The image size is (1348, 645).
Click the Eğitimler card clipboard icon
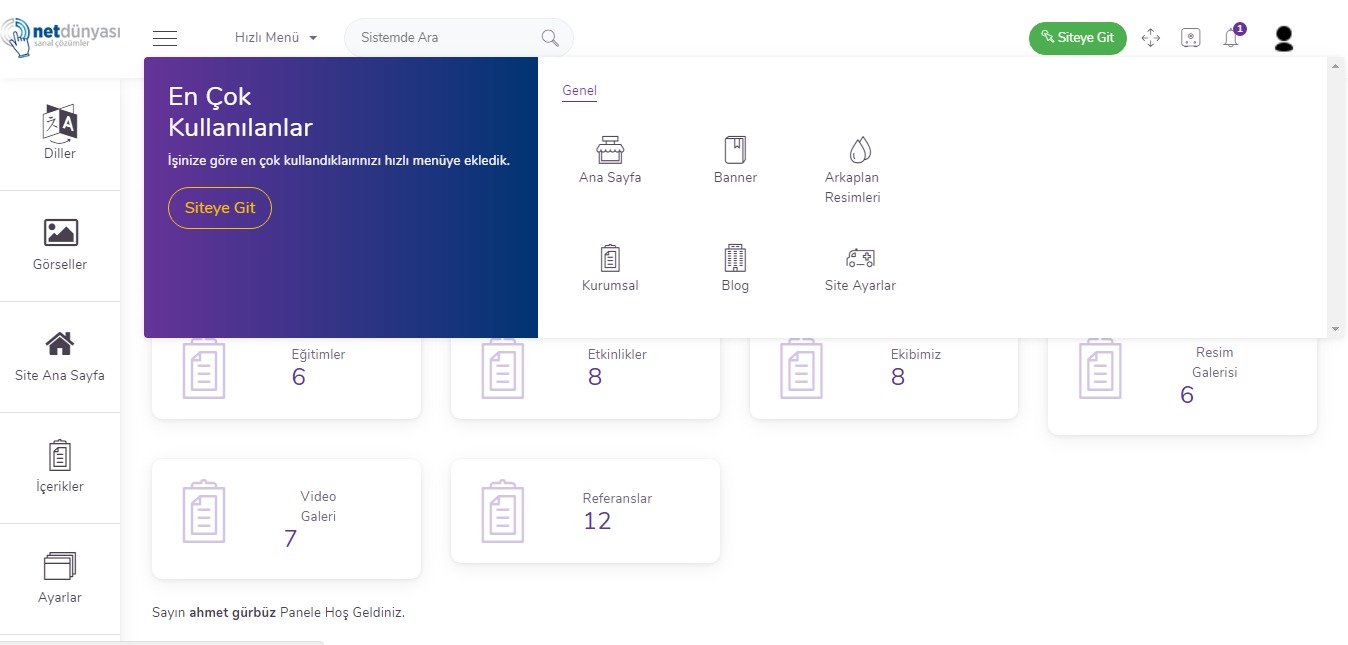204,368
